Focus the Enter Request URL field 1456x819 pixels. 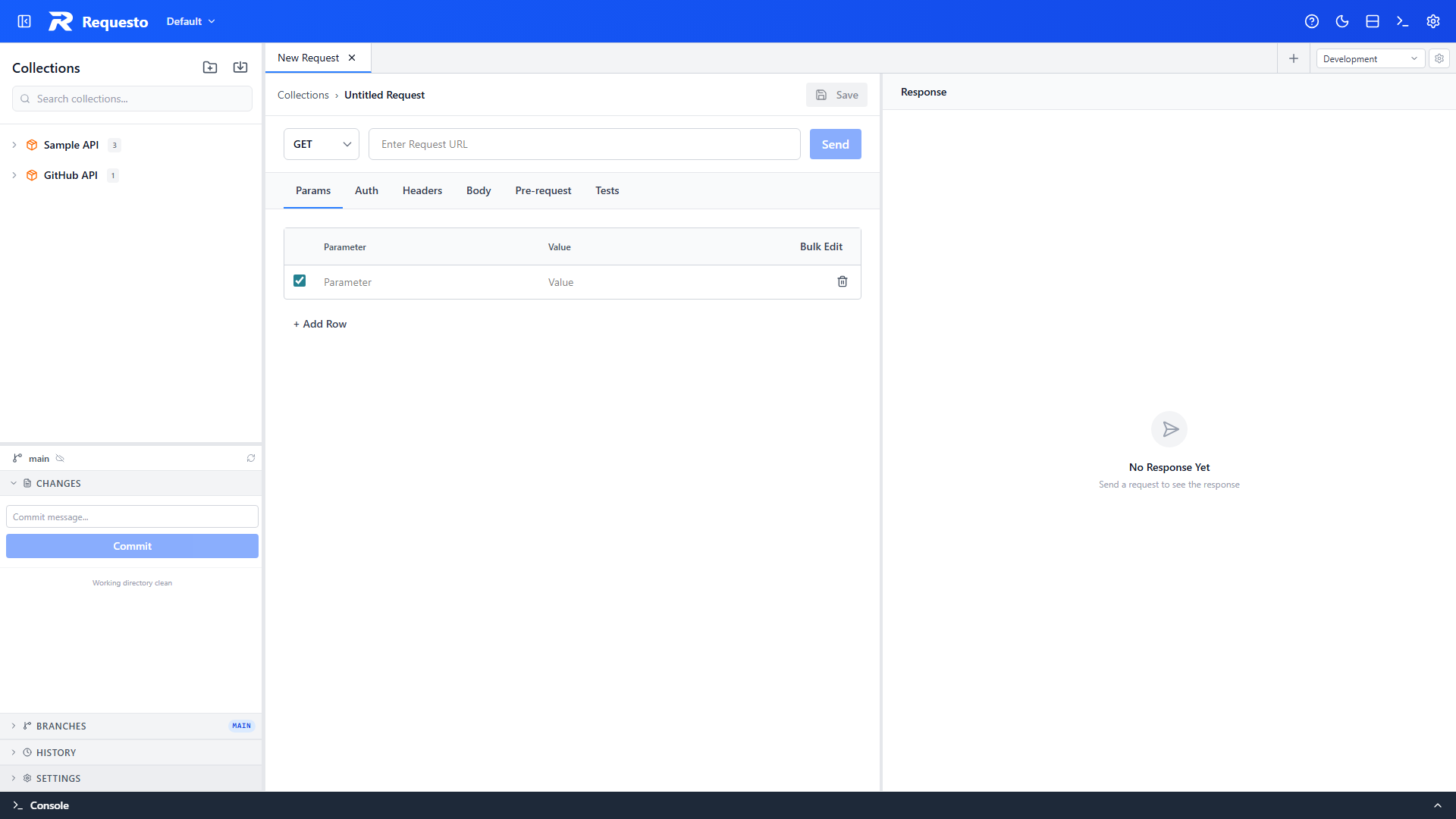coord(585,144)
